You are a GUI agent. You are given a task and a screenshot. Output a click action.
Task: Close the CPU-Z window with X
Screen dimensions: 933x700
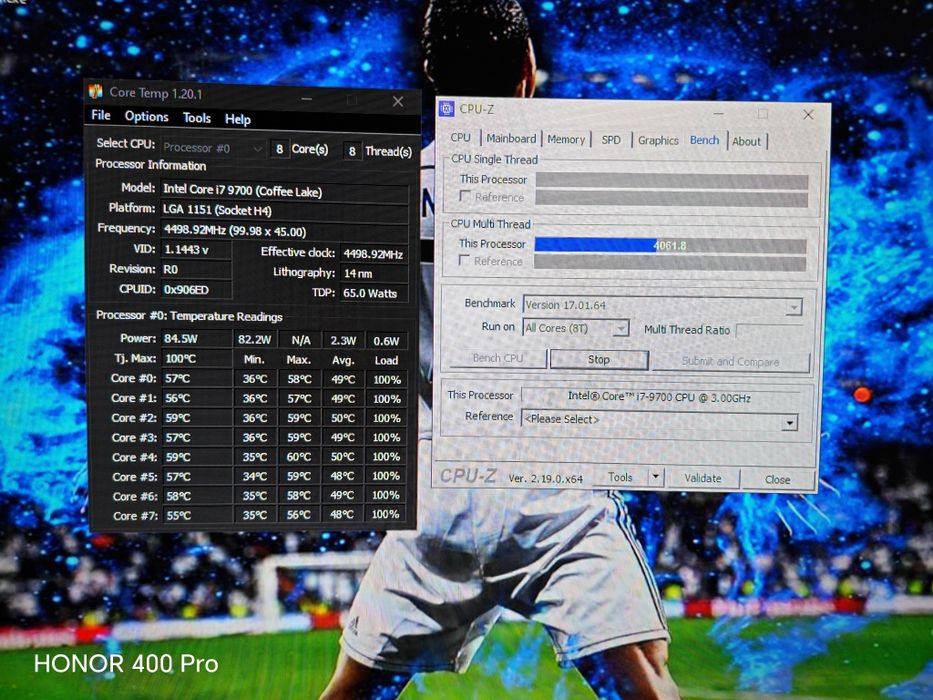click(808, 114)
